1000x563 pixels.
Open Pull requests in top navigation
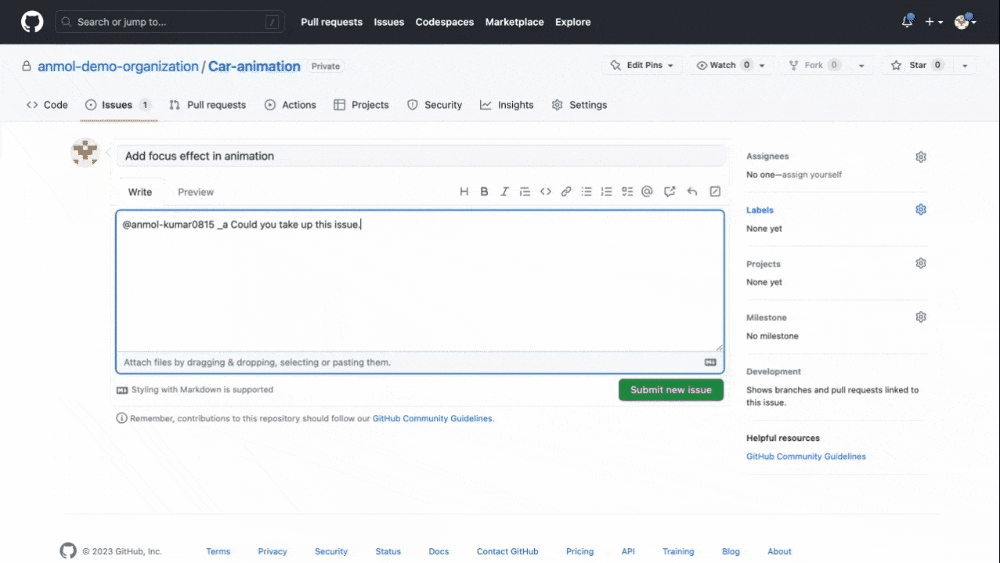click(332, 22)
